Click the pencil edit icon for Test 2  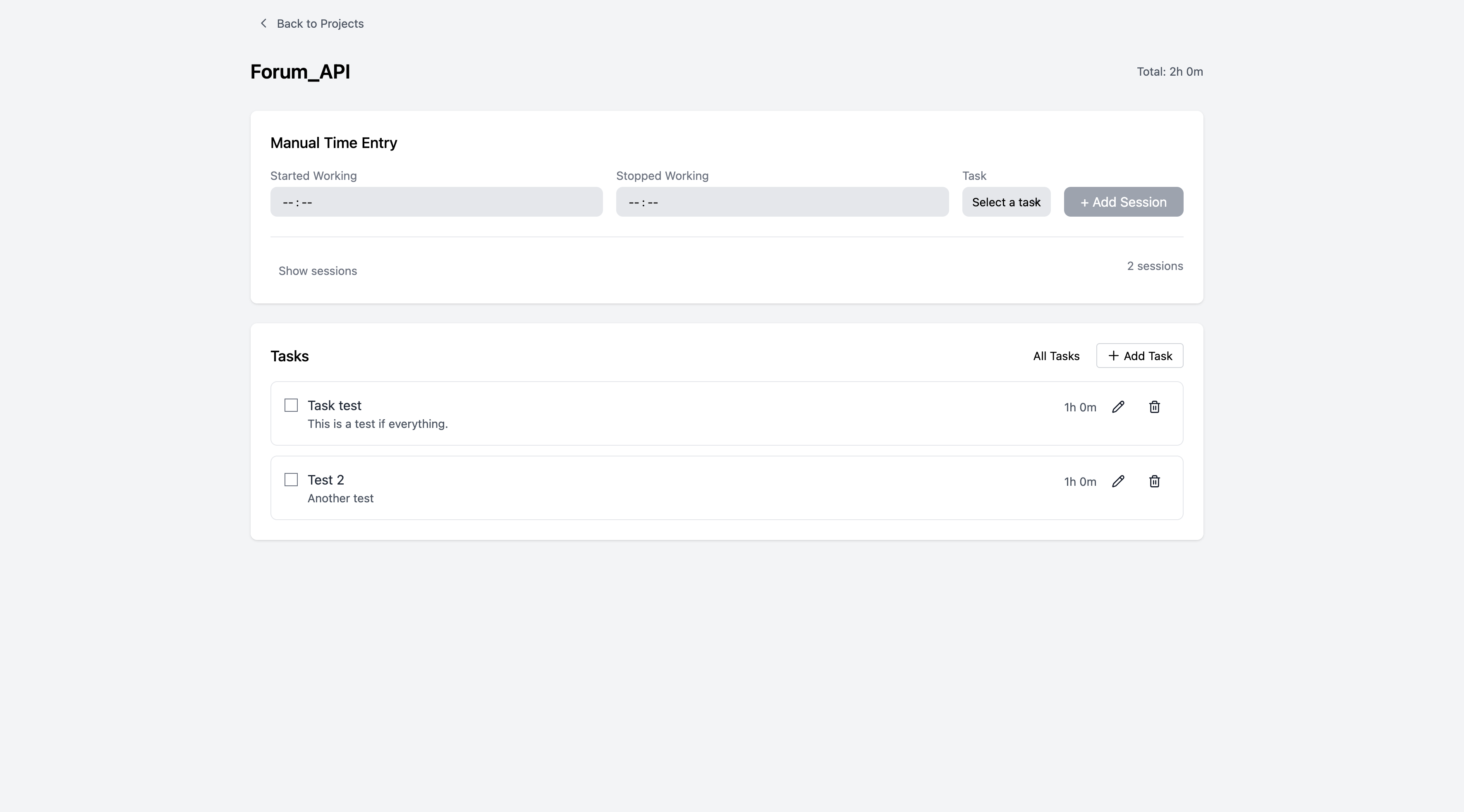pos(1118,481)
